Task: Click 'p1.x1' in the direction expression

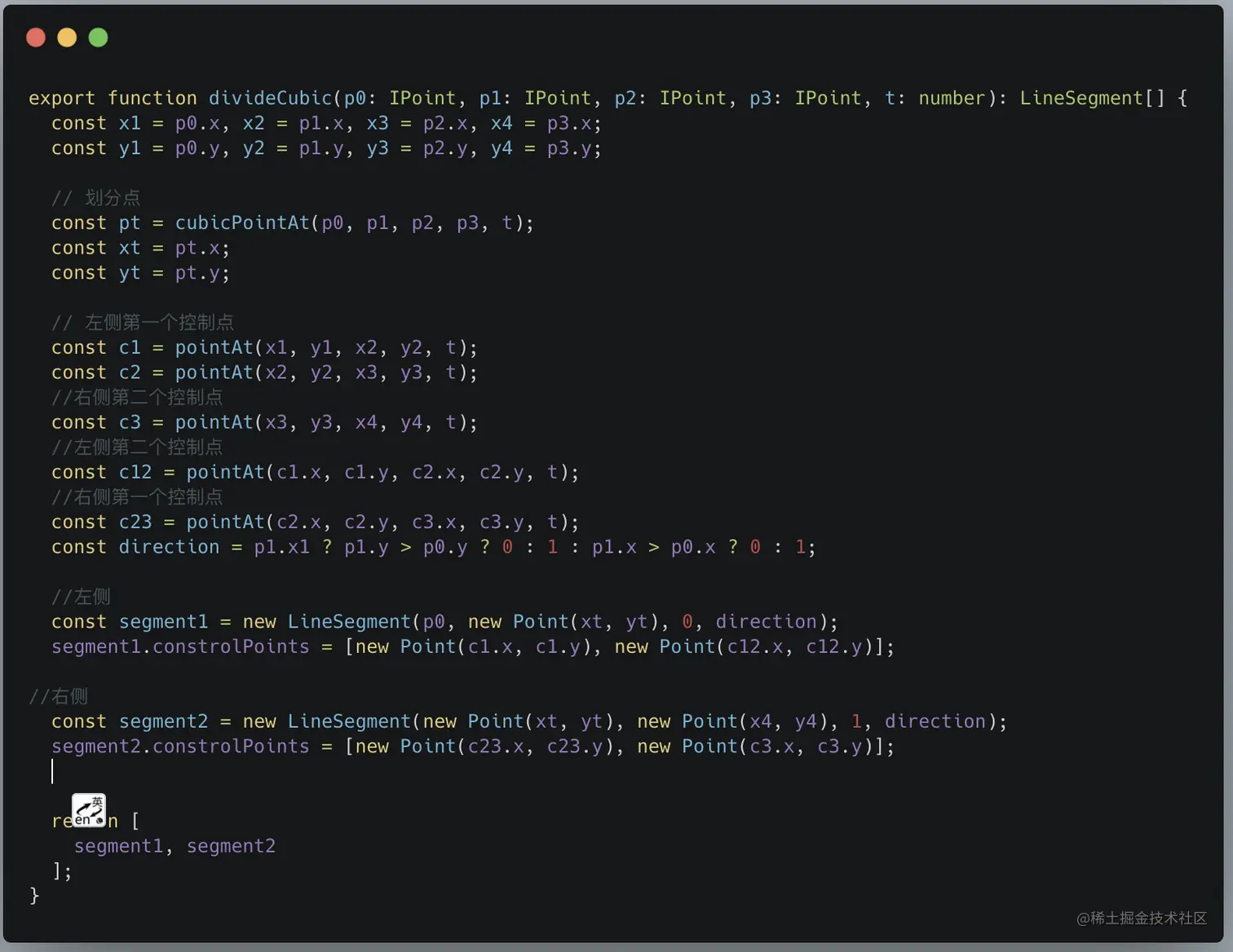Action: point(281,547)
